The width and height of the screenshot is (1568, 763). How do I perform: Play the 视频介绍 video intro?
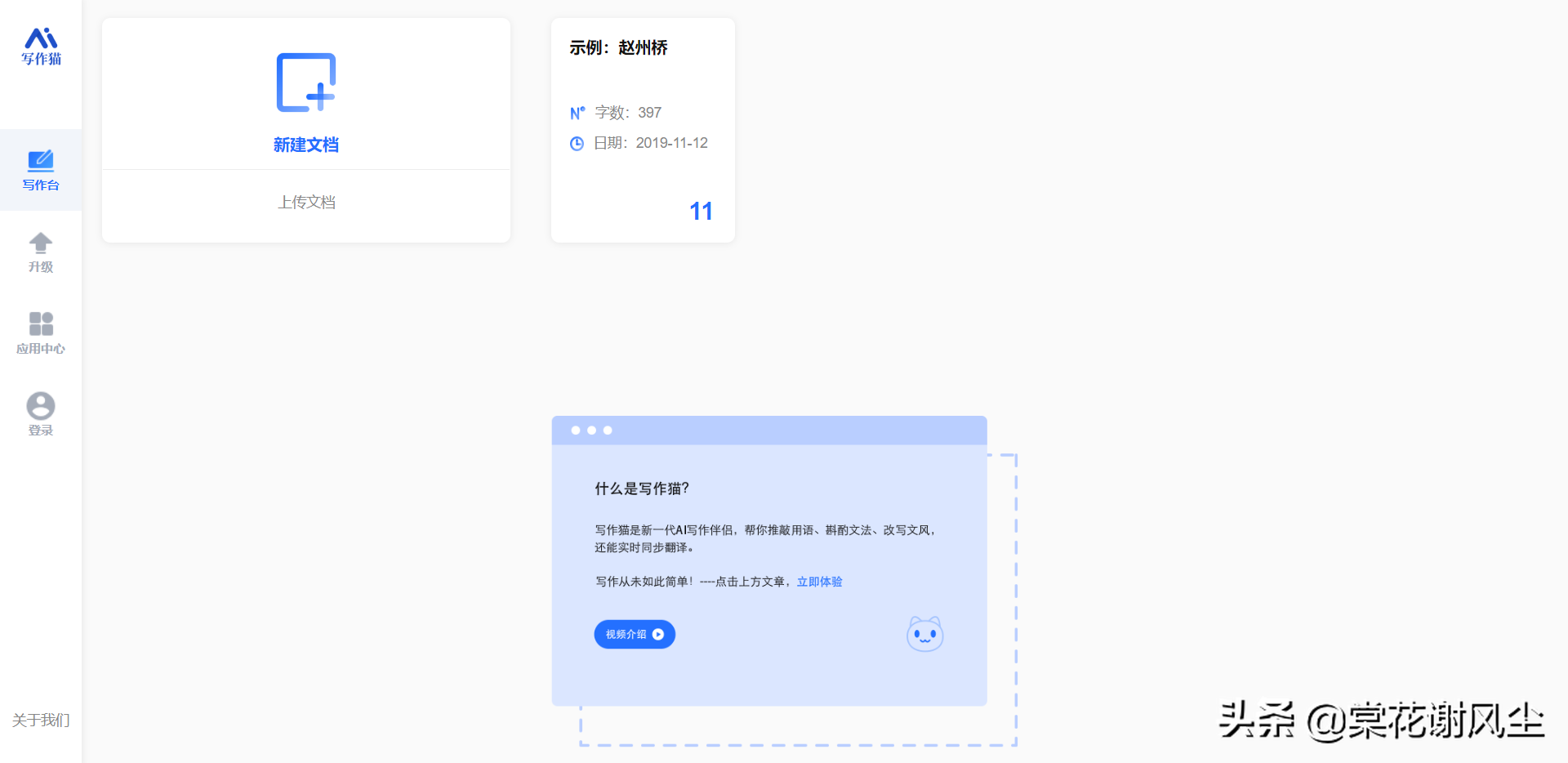coord(635,634)
